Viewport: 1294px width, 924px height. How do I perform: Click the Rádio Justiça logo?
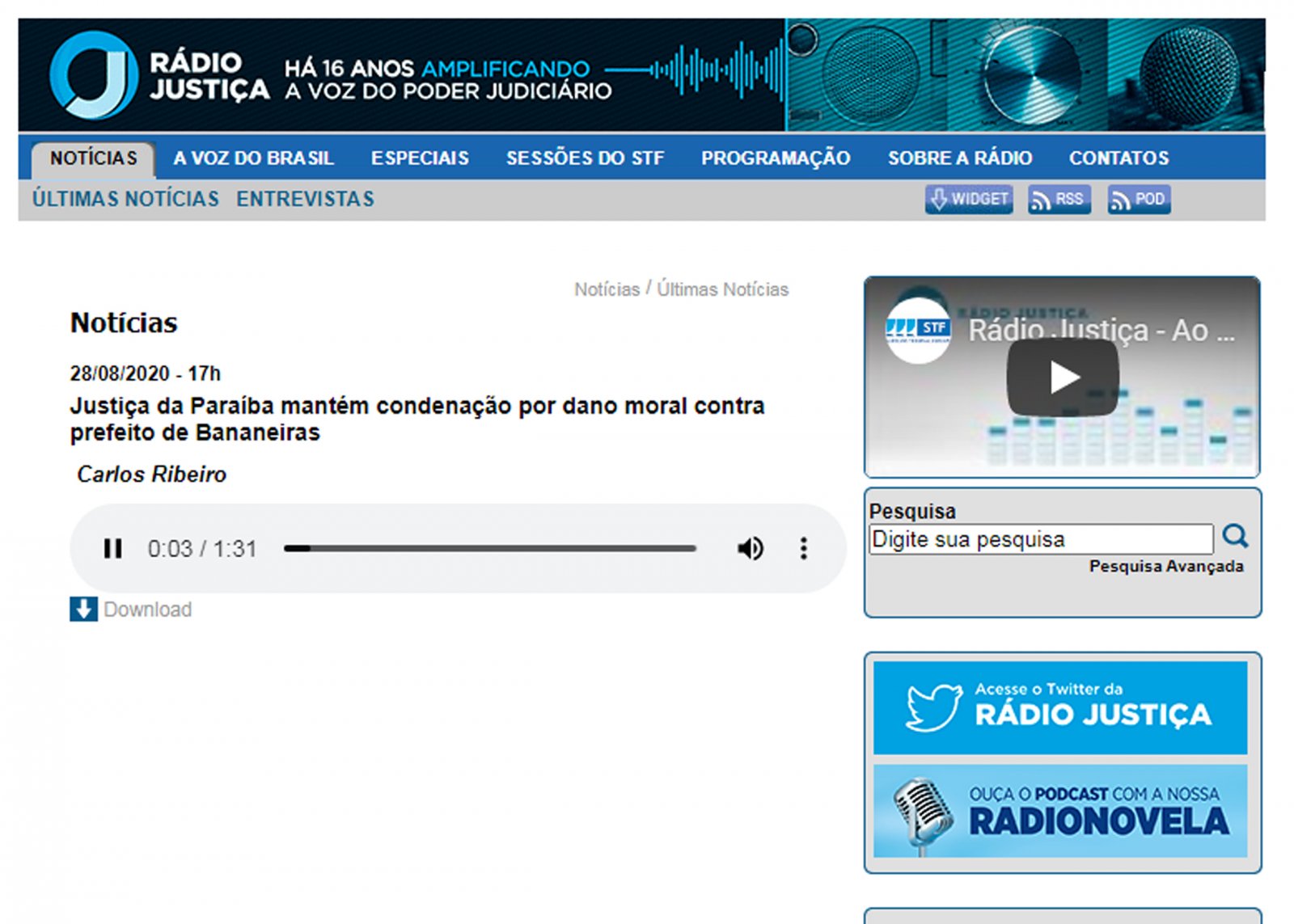[159, 75]
